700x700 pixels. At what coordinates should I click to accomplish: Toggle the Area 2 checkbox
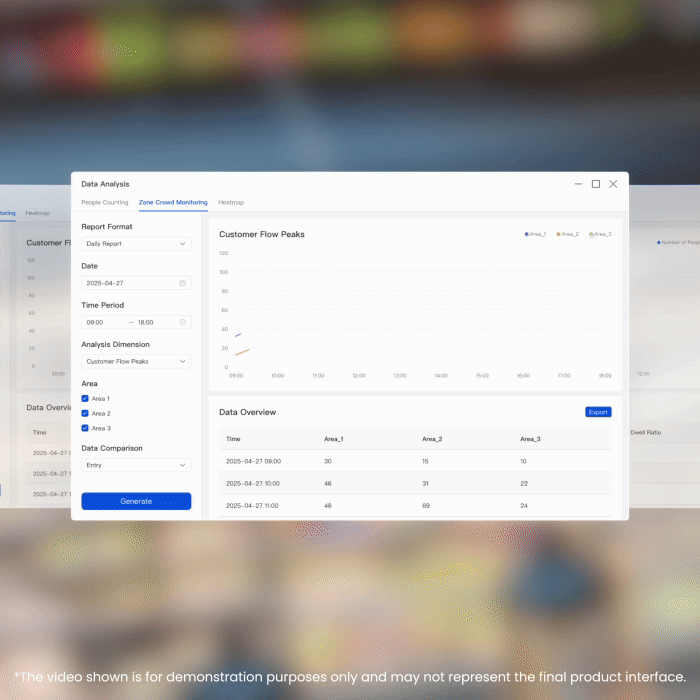coord(85,413)
